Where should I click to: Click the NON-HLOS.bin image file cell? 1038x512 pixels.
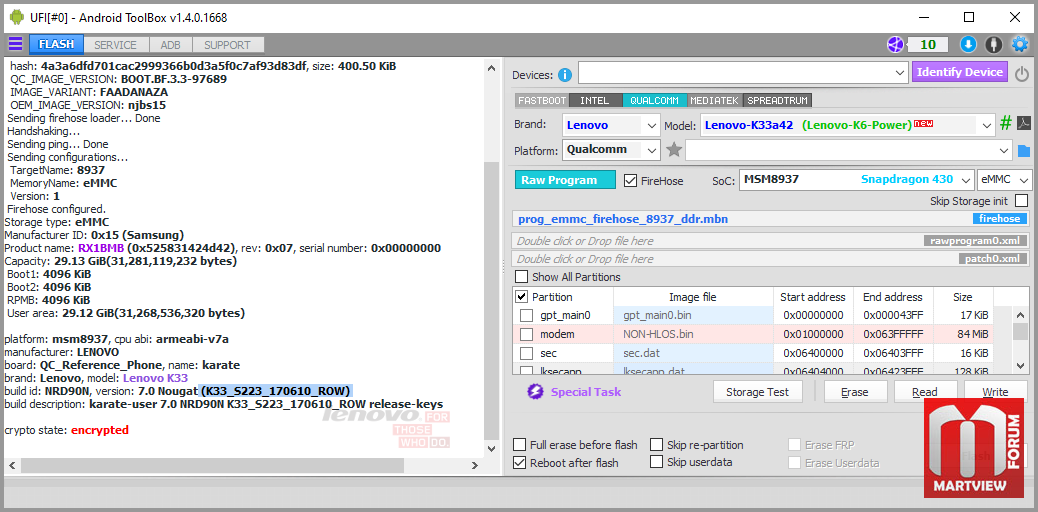[x=693, y=334]
